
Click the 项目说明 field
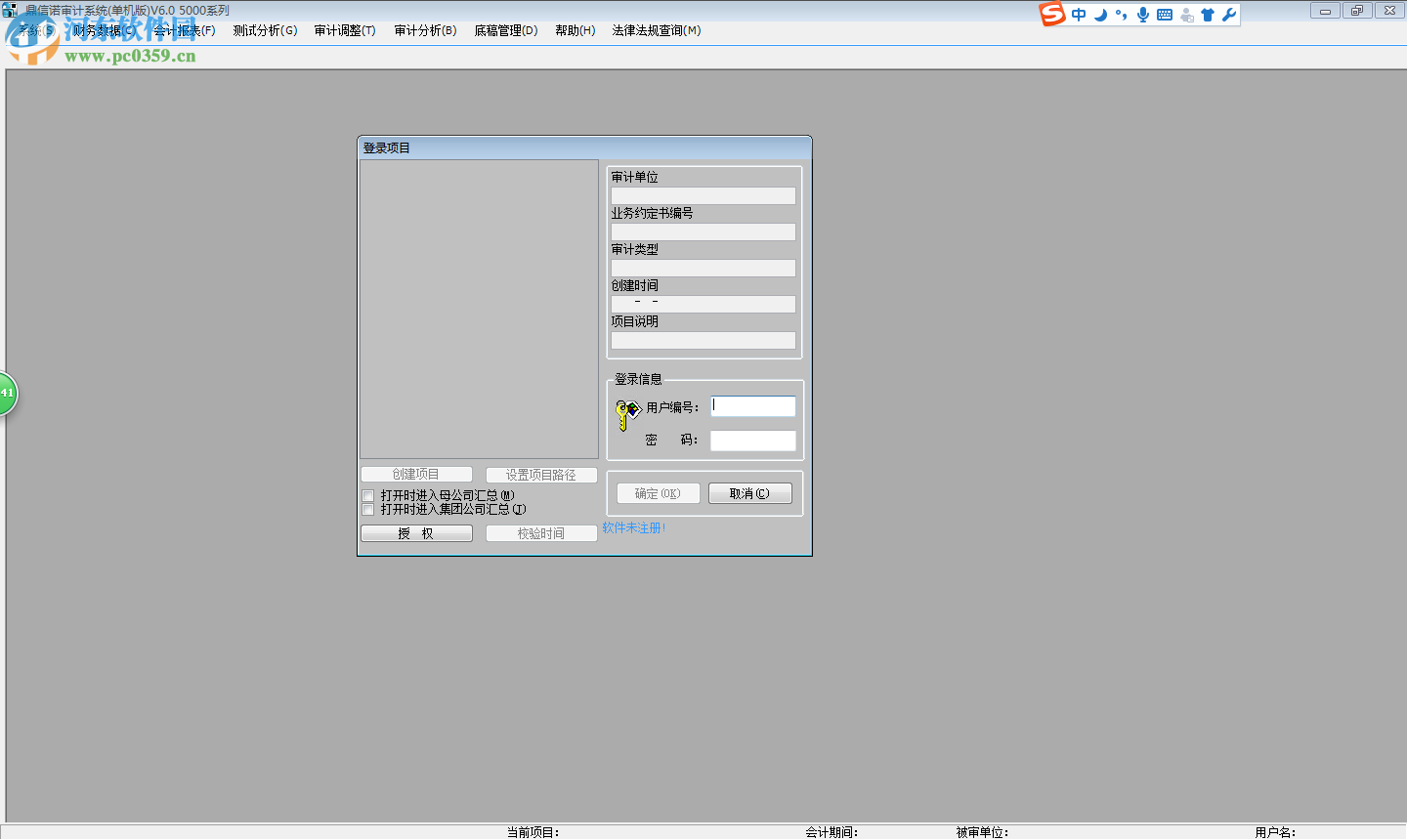703,341
